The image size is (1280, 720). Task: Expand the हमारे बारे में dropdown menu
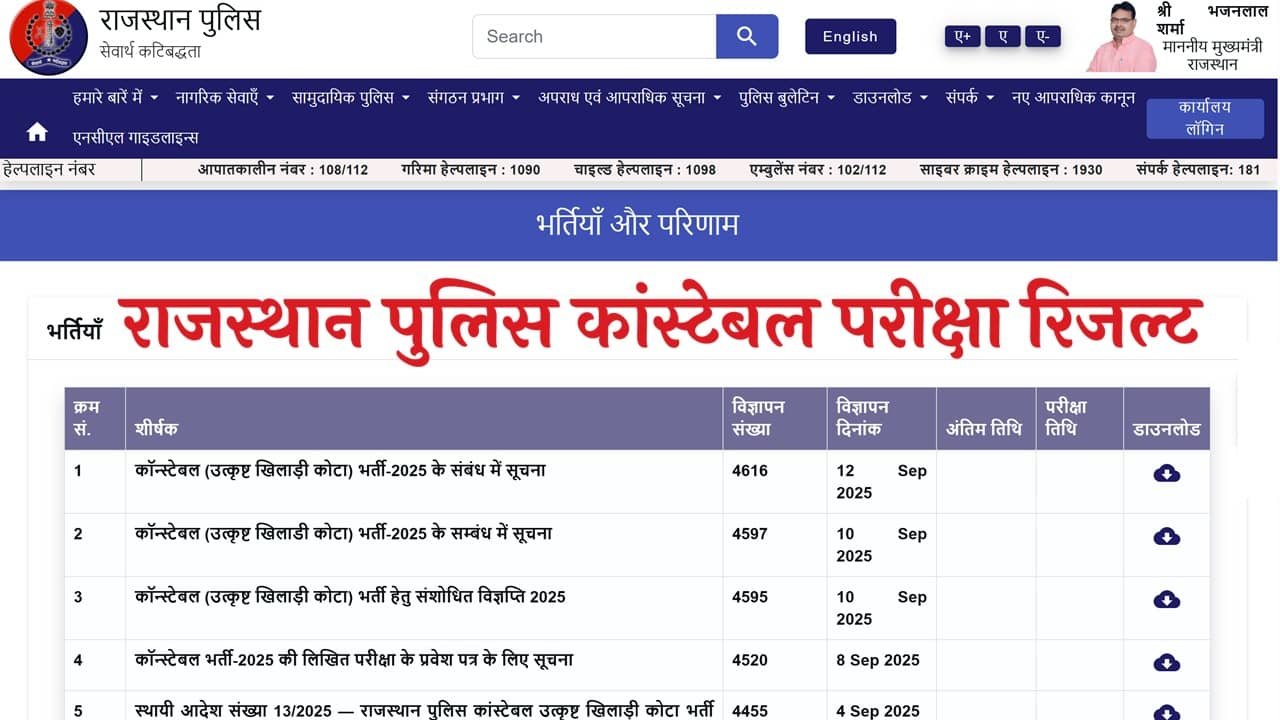click(115, 97)
